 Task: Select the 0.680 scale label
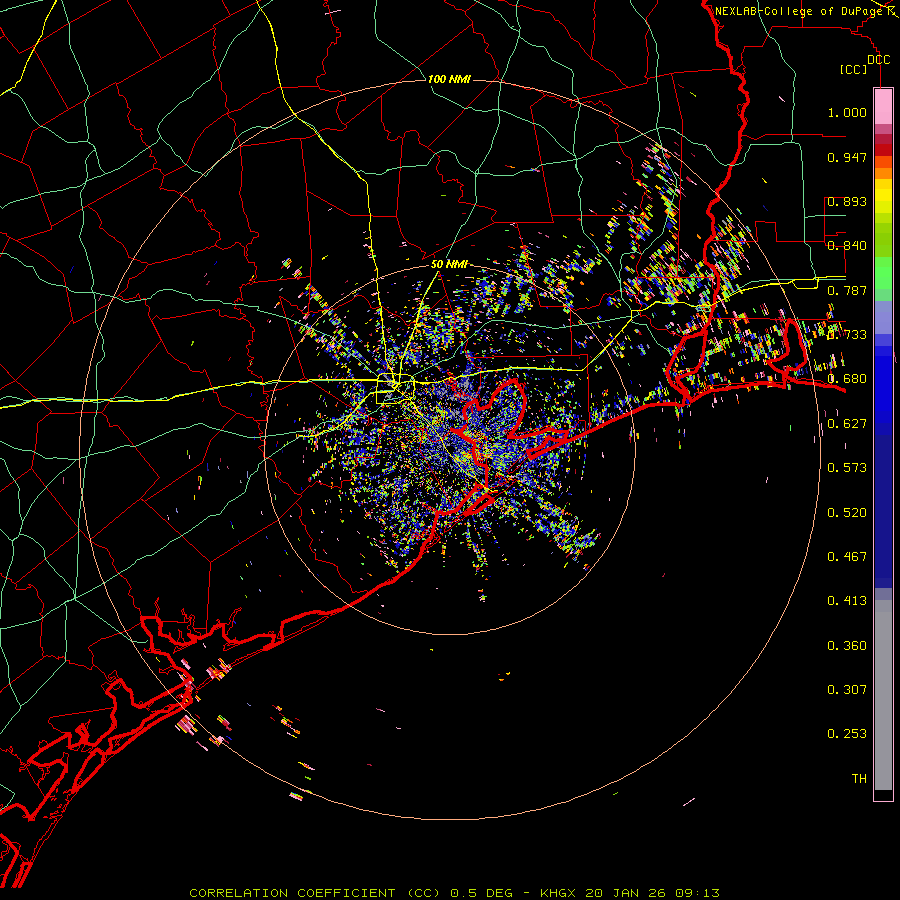(x=847, y=379)
